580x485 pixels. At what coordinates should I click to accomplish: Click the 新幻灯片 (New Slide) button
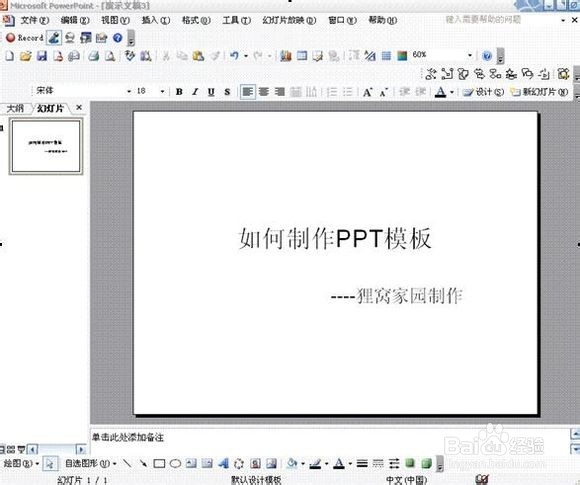[x=540, y=92]
